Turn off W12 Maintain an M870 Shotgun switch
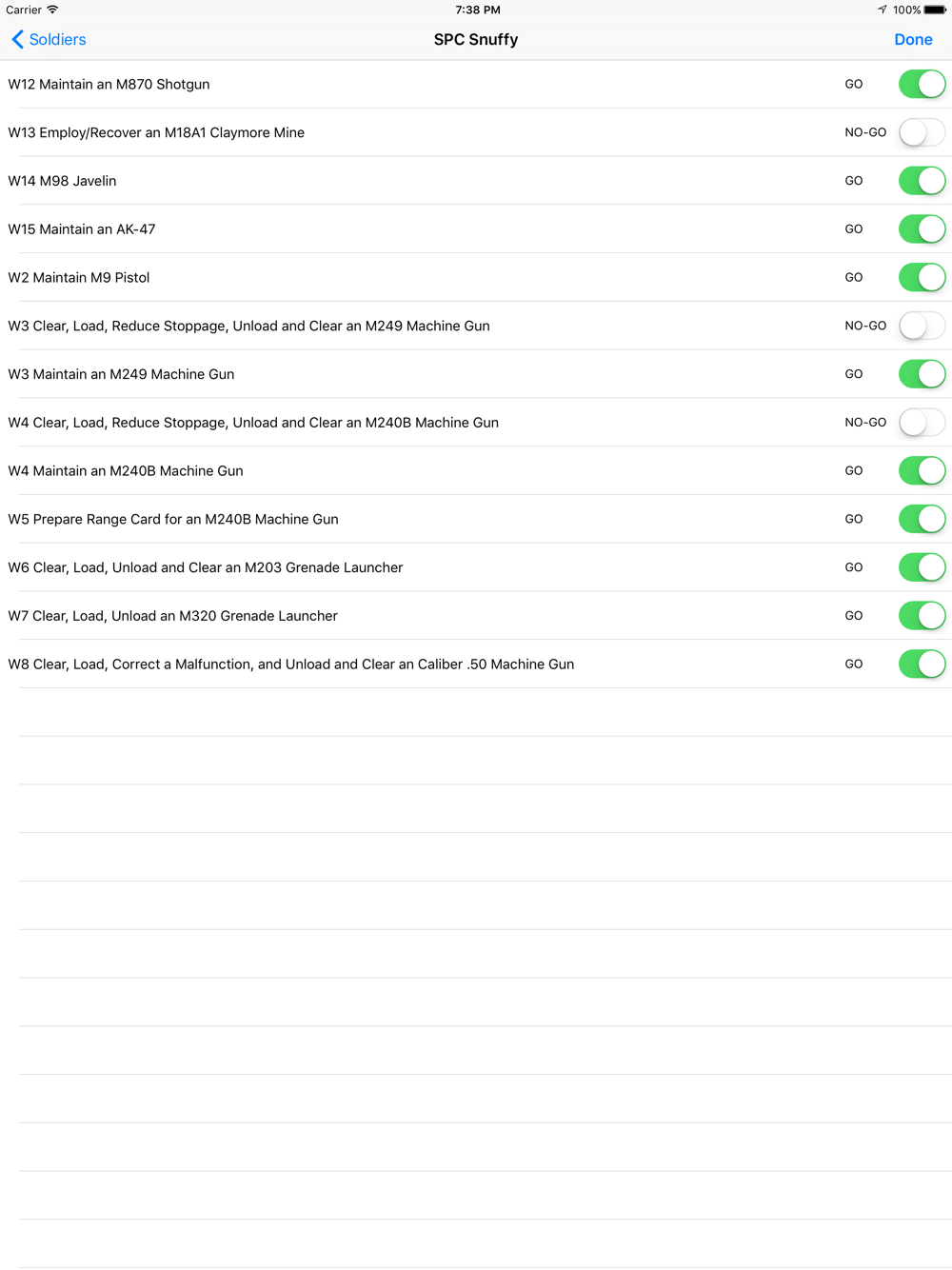This screenshot has width=952, height=1270. point(922,84)
